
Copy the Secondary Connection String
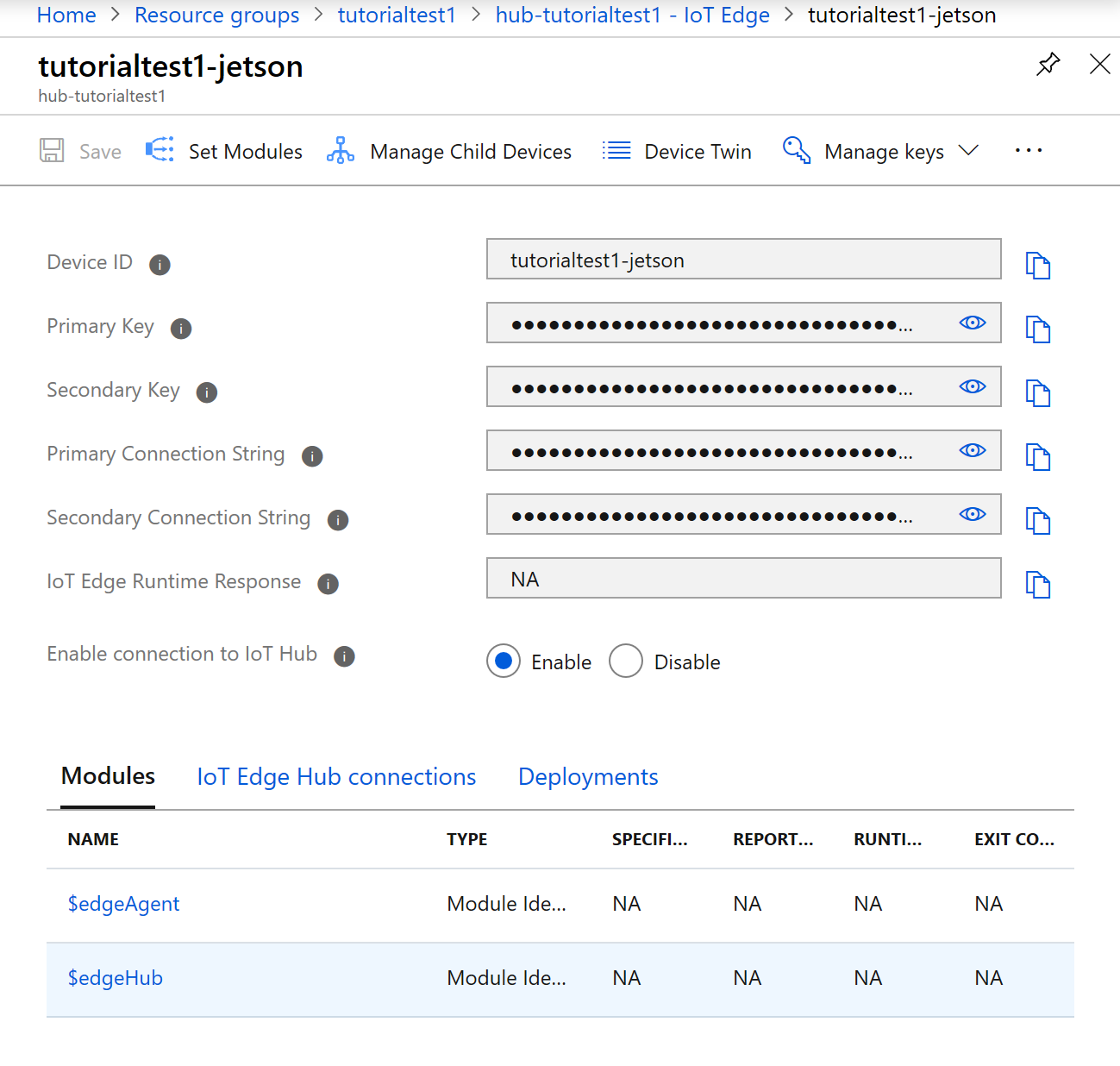[1038, 521]
